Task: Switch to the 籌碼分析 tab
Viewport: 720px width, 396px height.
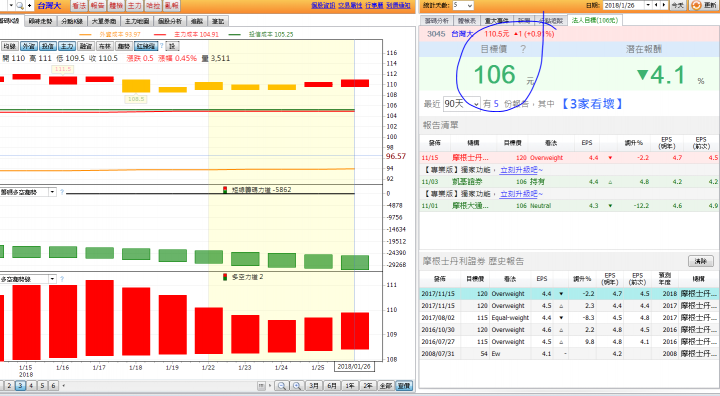Action: pos(437,21)
